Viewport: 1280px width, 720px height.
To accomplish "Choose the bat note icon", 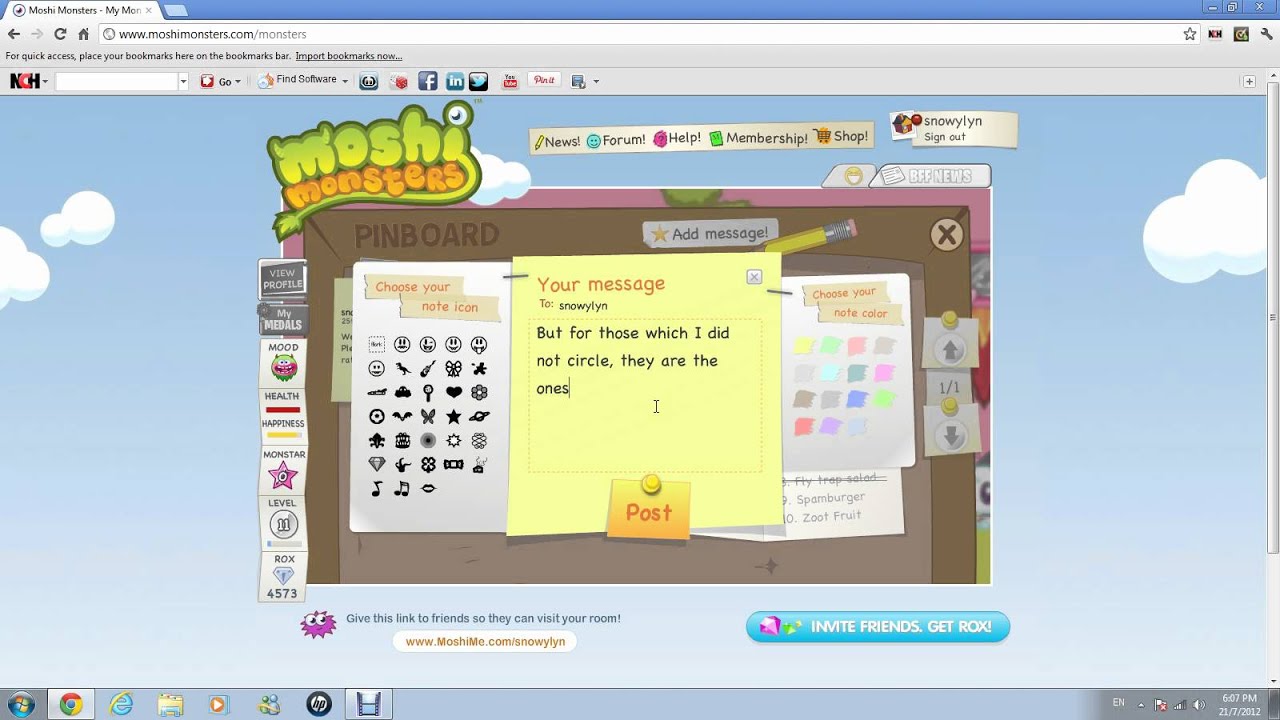I will tap(402, 416).
